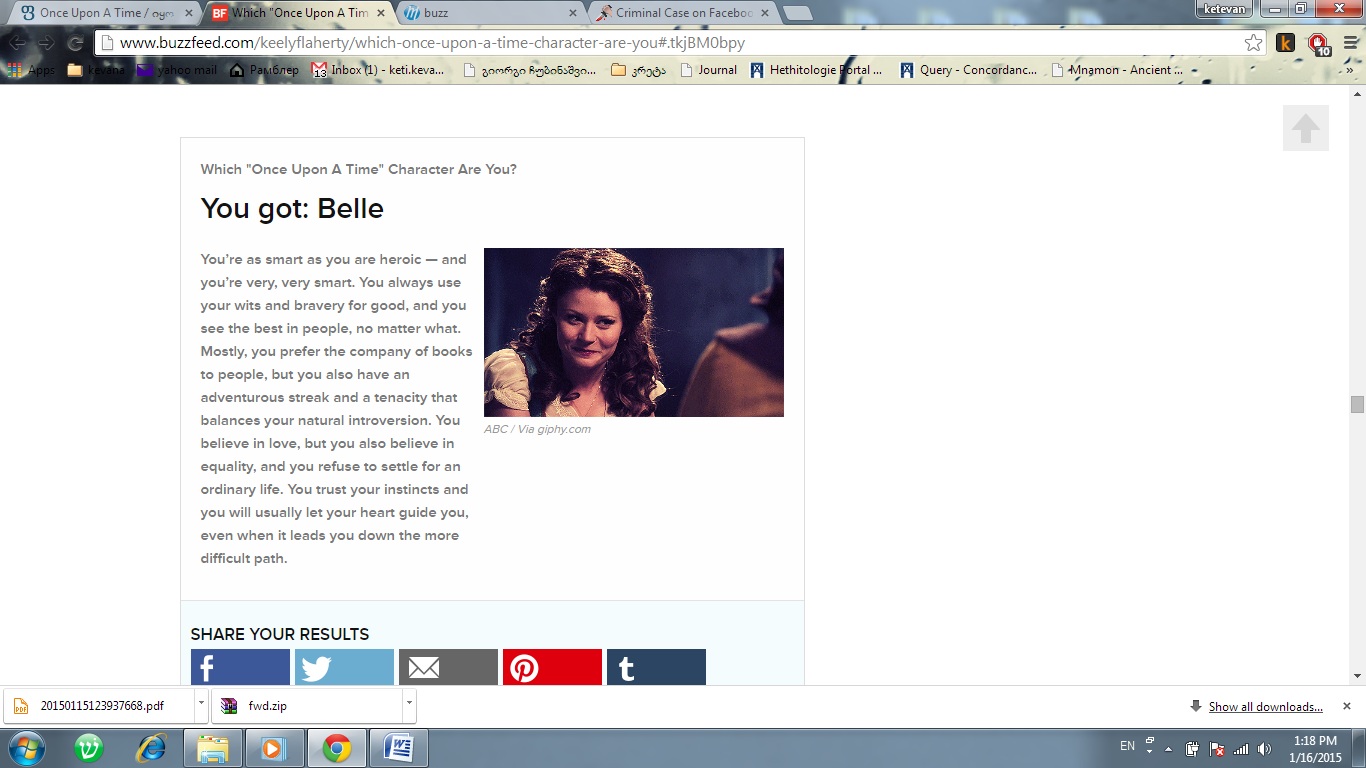Share results on Facebook

(240, 667)
